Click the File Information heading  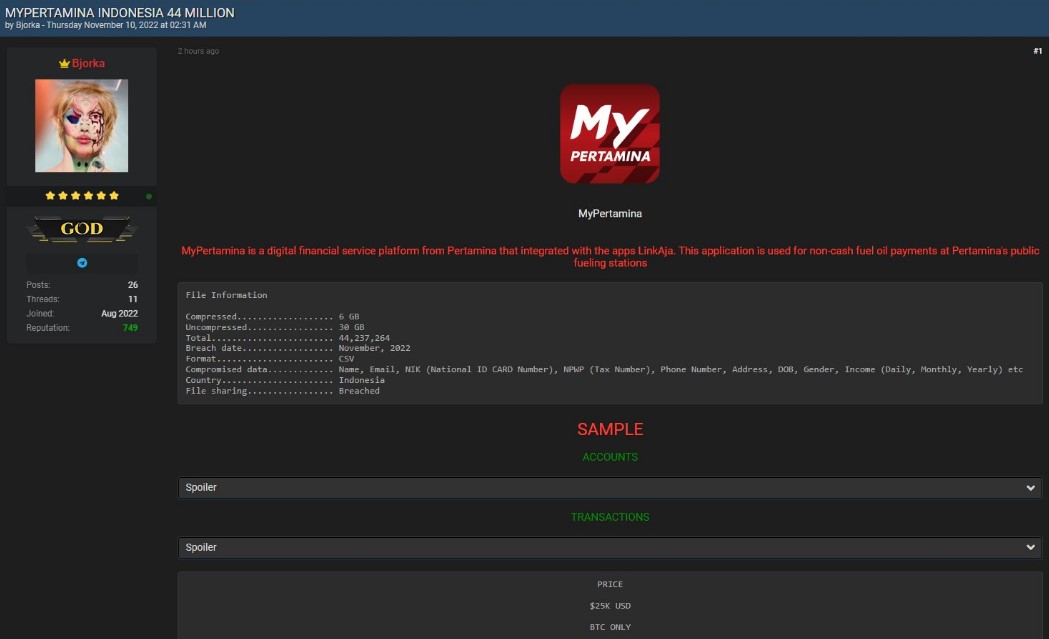[x=226, y=295]
